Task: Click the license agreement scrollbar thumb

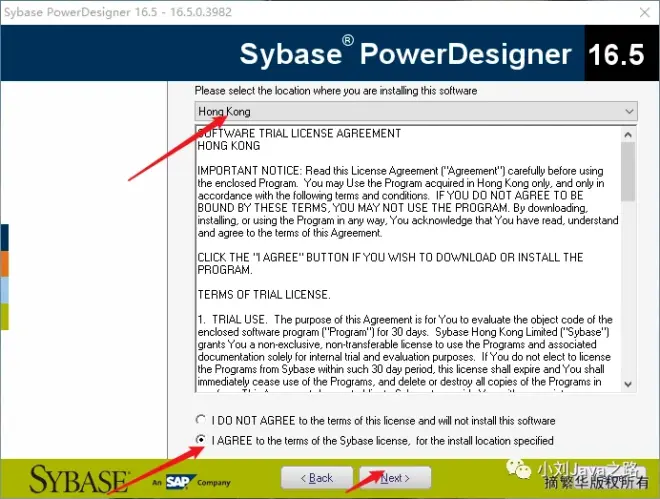Action: coord(628,172)
